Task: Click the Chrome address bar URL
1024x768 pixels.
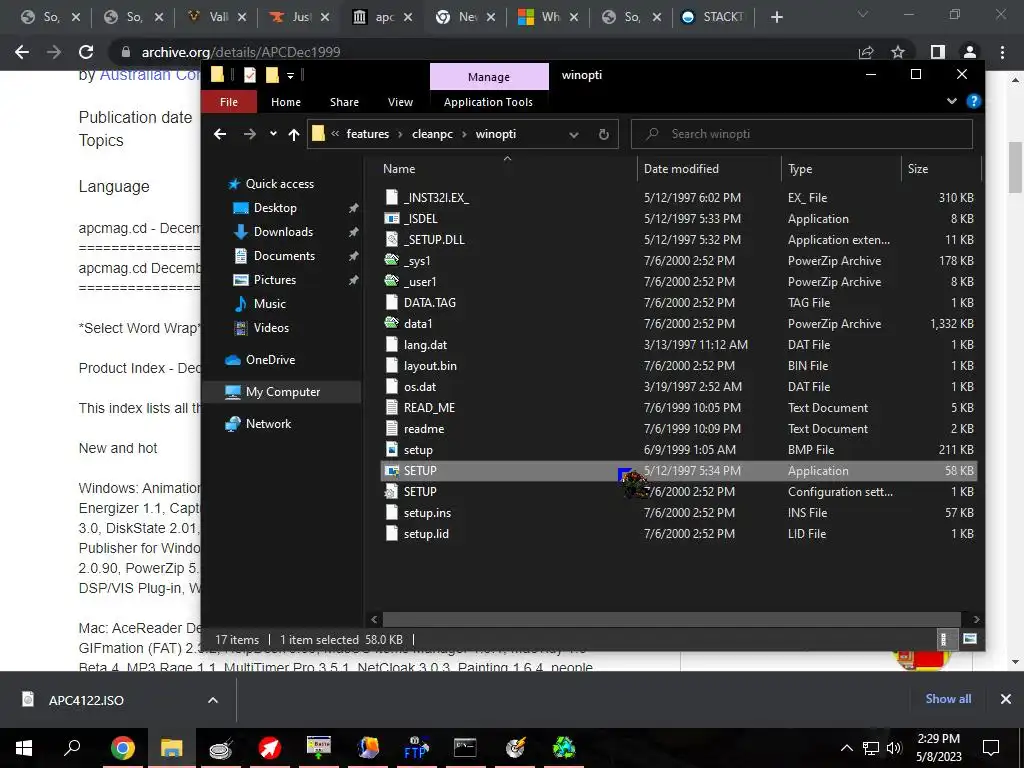Action: pyautogui.click(x=240, y=52)
